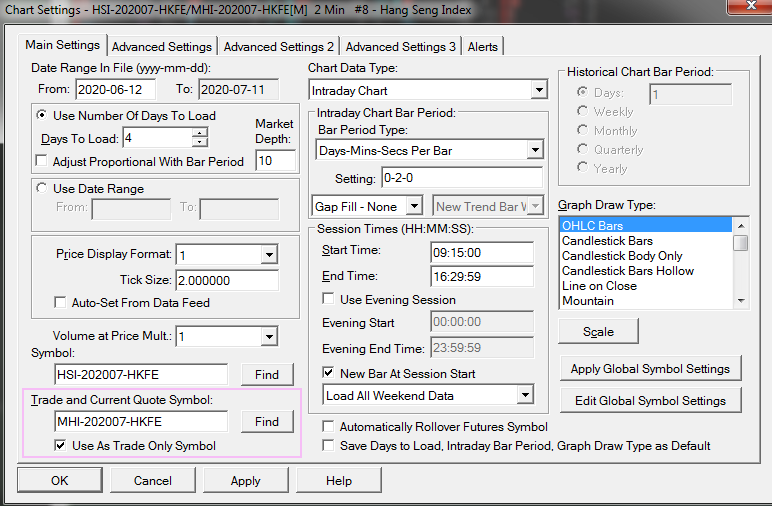Viewport: 772px width, 506px height.
Task: Select OHLC Bars in Graph Draw Type
Action: [x=646, y=225]
